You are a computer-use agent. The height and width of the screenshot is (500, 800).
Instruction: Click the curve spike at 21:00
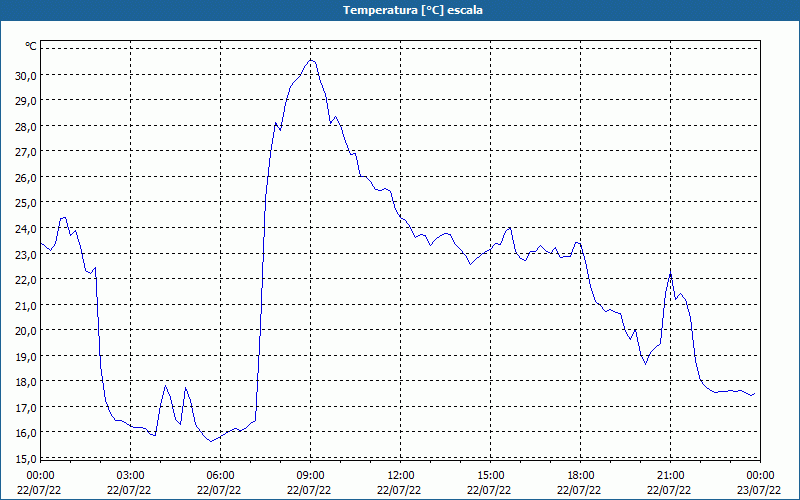click(x=670, y=273)
